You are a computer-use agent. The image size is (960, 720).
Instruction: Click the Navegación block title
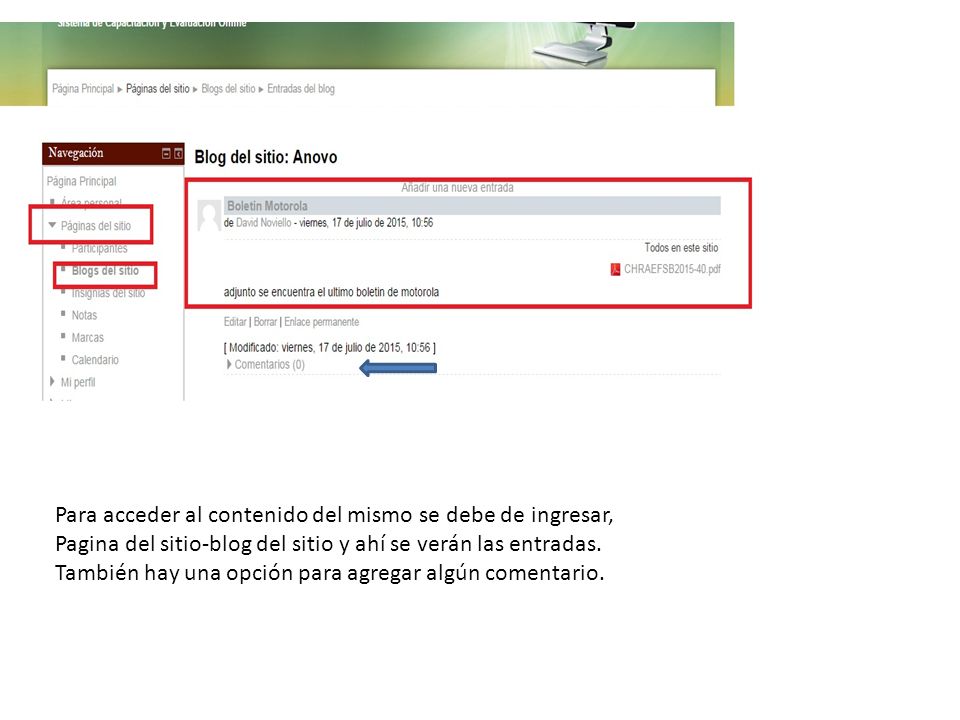(x=76, y=153)
